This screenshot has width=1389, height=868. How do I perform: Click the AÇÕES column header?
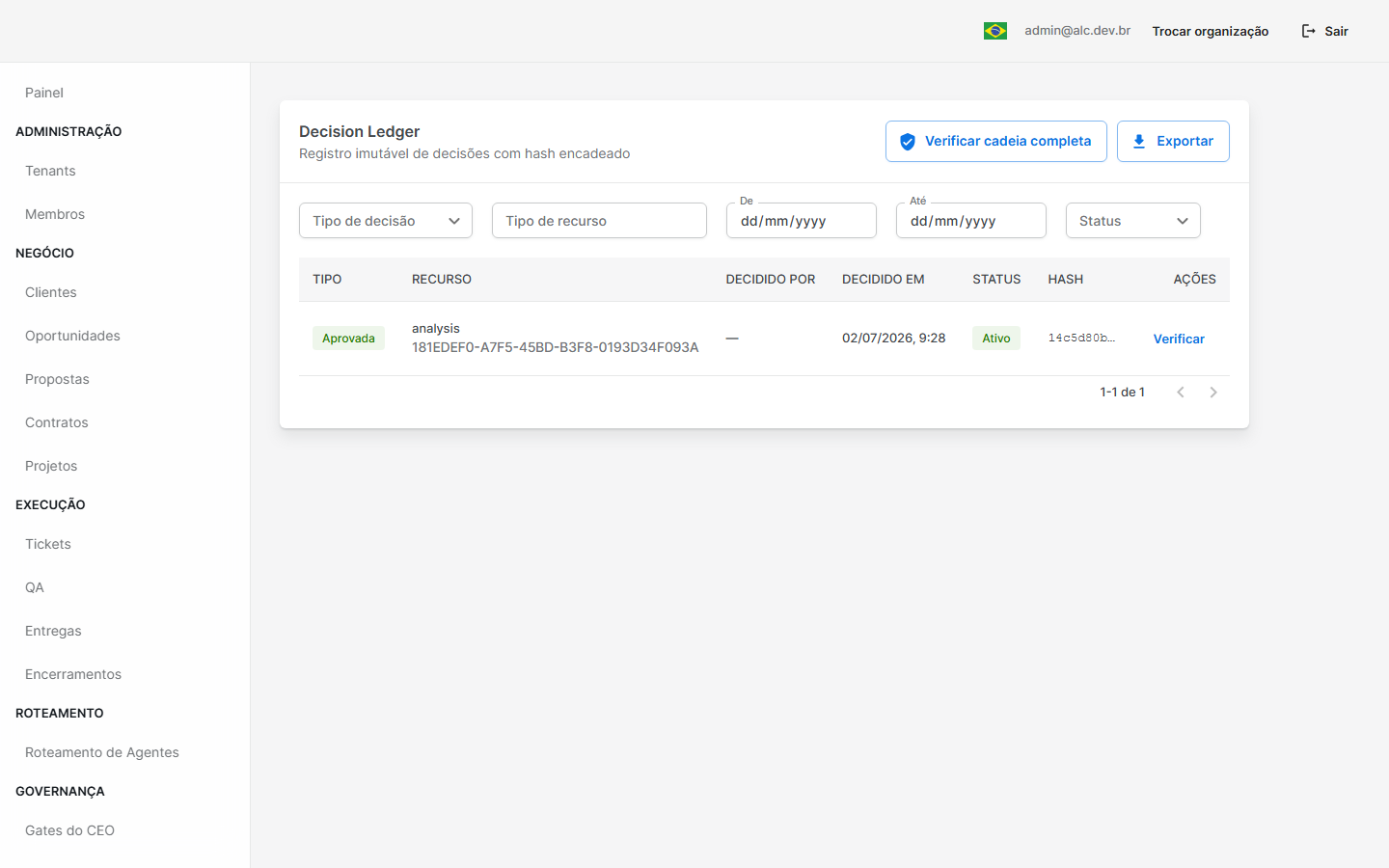1195,279
